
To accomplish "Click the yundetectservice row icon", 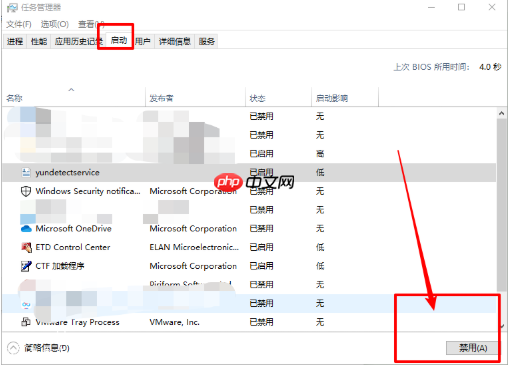I will (26, 172).
